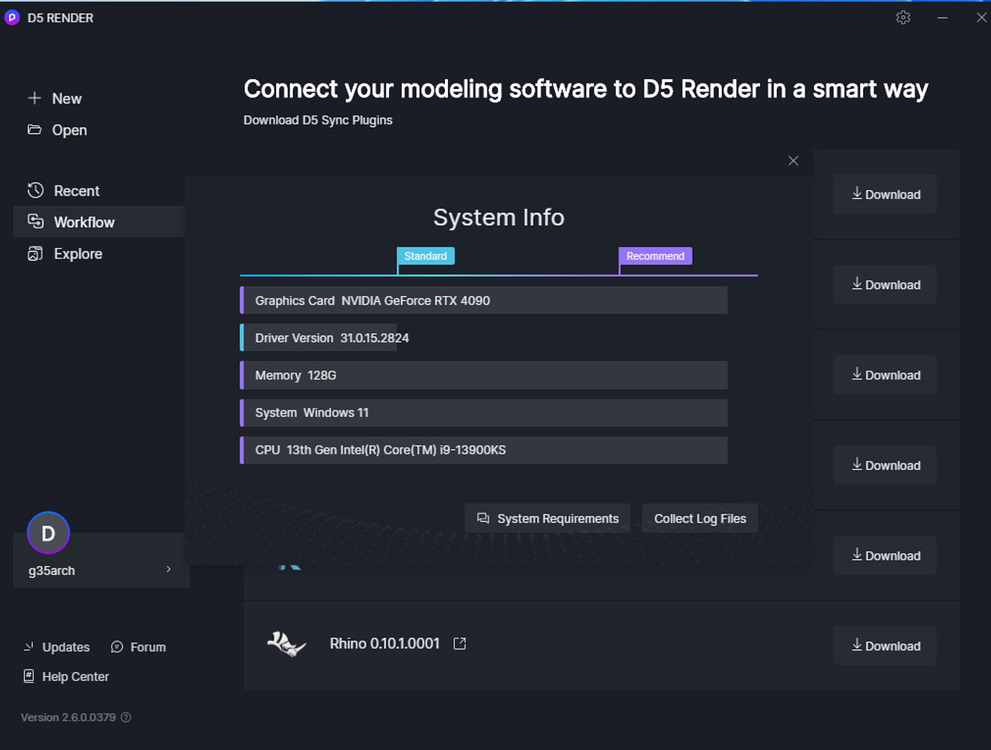Open the Forum link

[138, 647]
